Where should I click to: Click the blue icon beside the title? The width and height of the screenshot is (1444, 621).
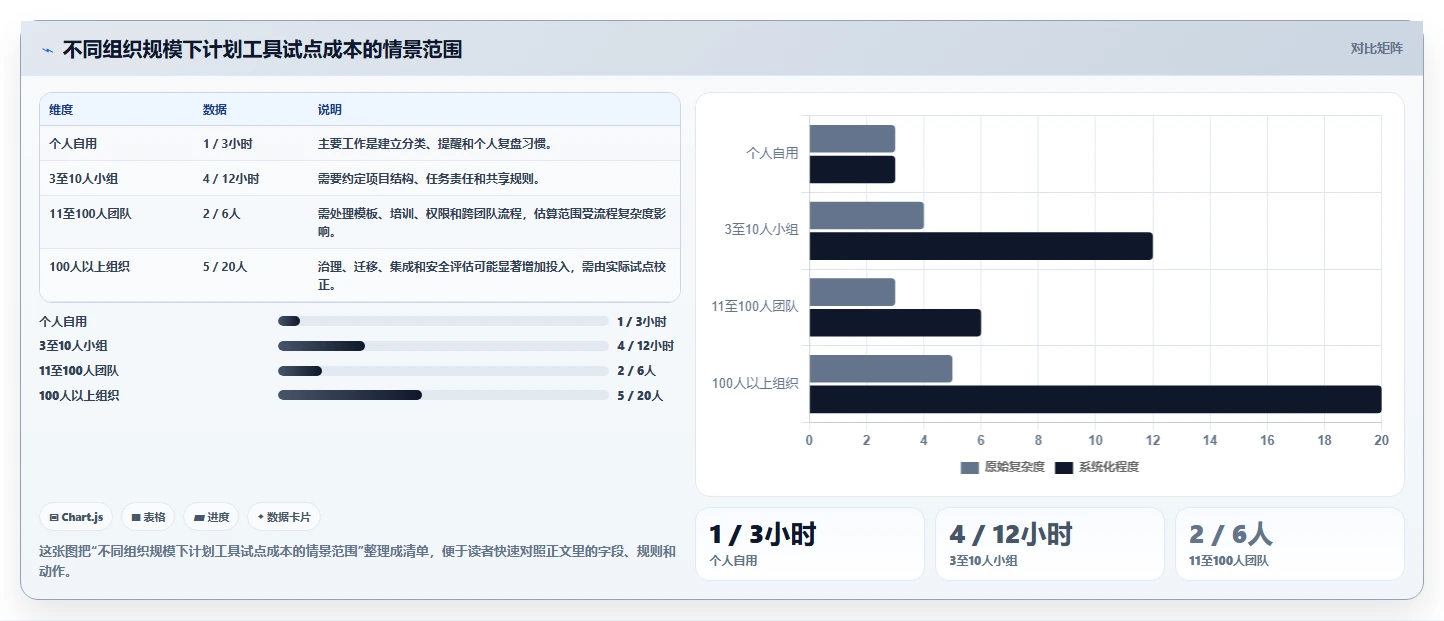pyautogui.click(x=48, y=50)
